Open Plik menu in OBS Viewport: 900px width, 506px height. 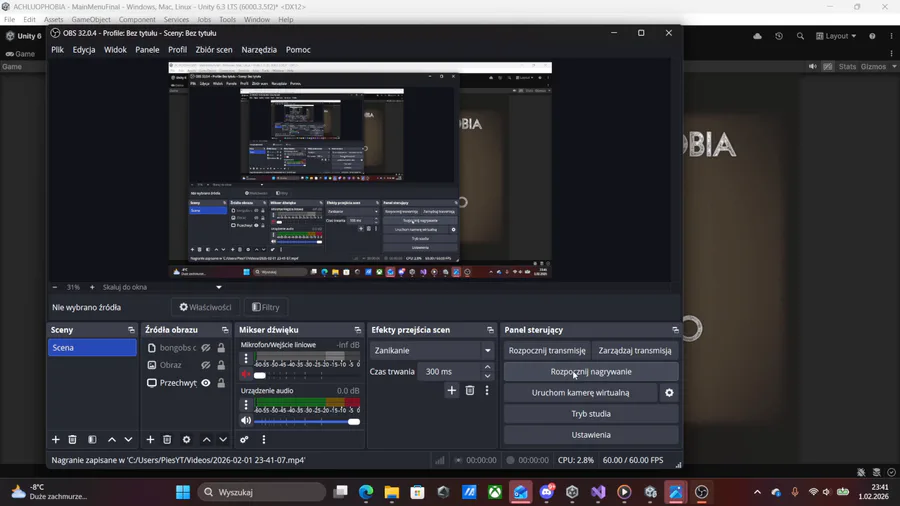(x=57, y=50)
